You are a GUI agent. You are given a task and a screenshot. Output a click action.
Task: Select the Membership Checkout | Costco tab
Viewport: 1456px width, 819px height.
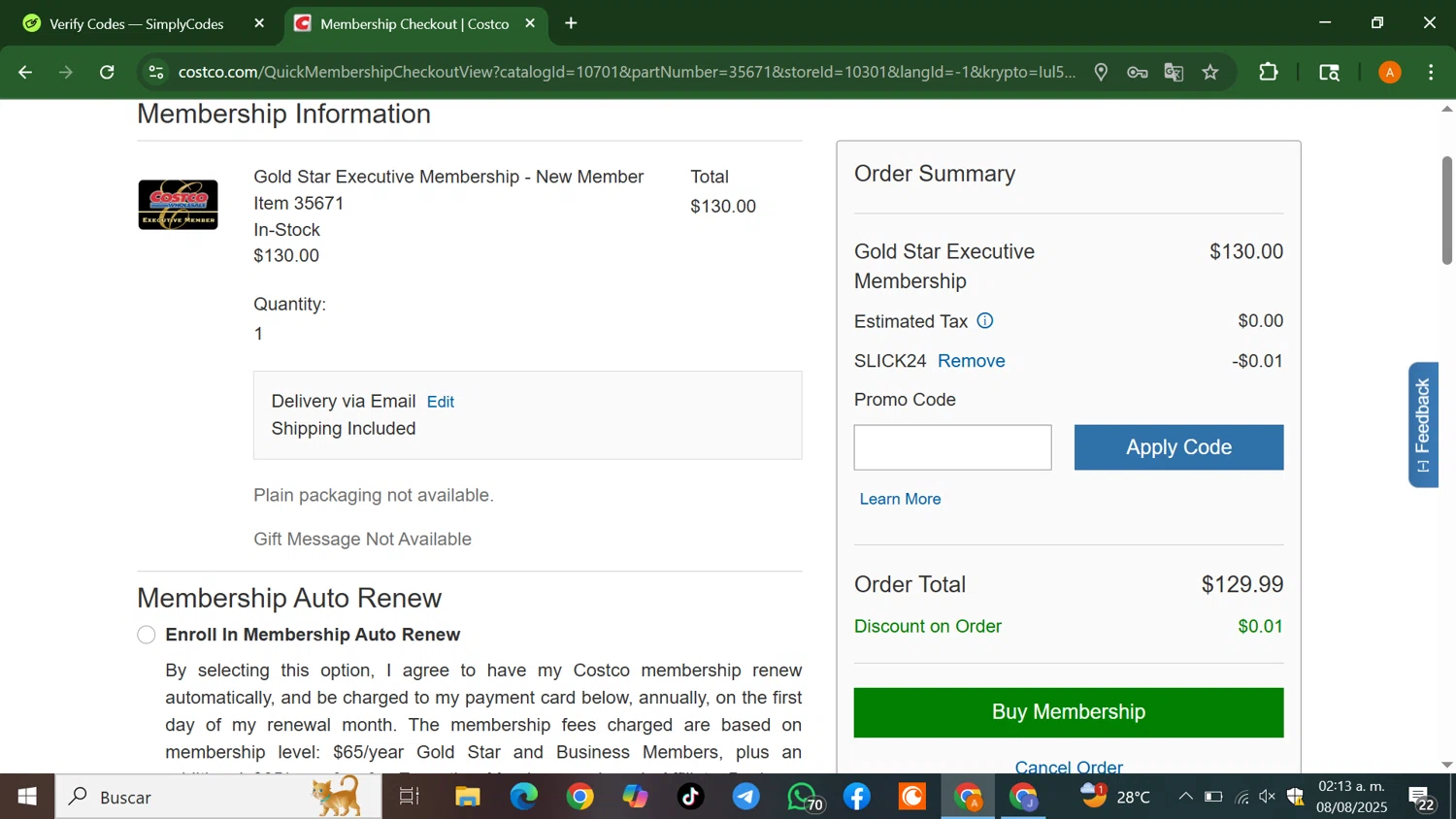[x=414, y=23]
